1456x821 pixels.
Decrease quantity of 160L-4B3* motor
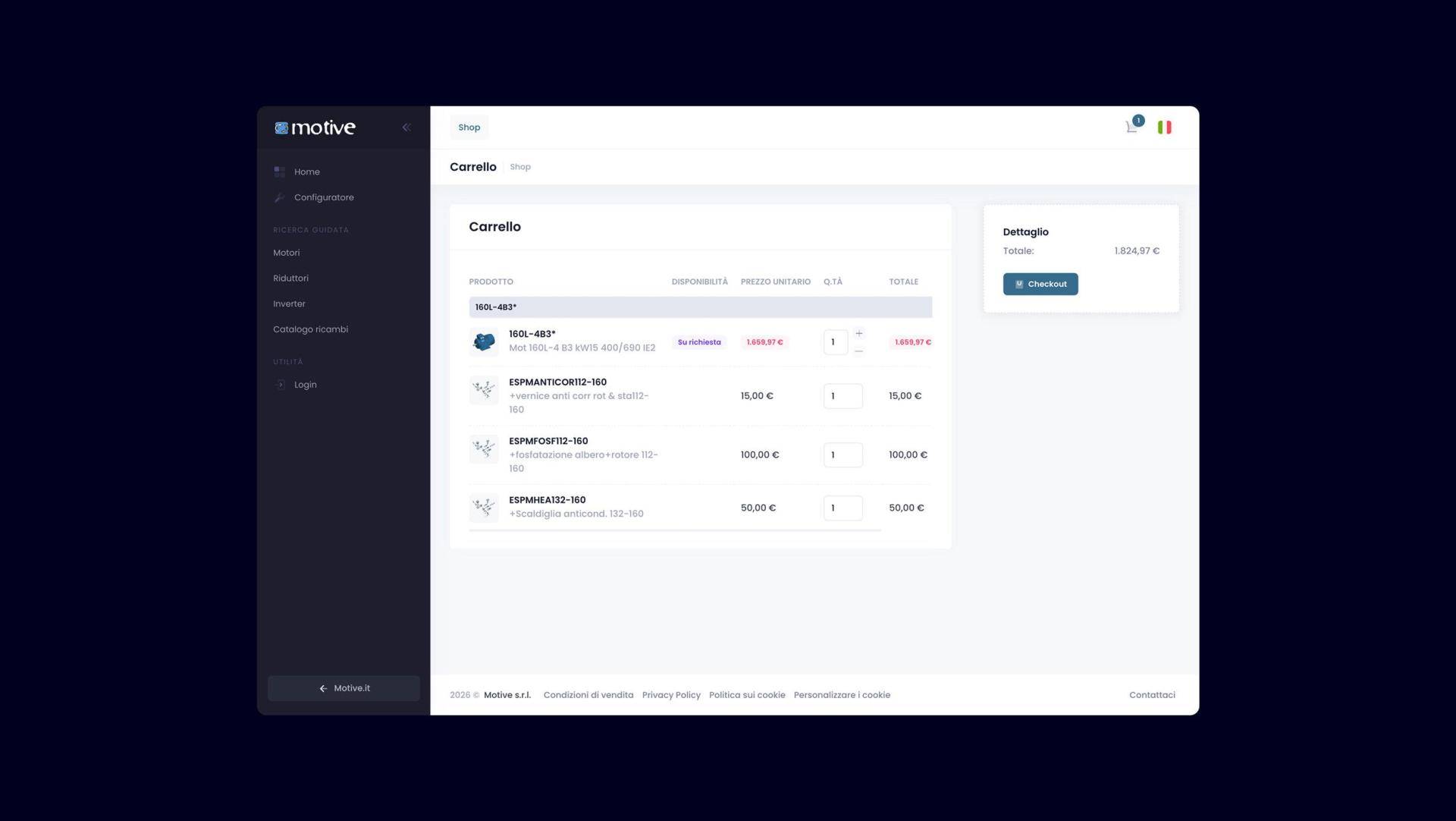(858, 351)
